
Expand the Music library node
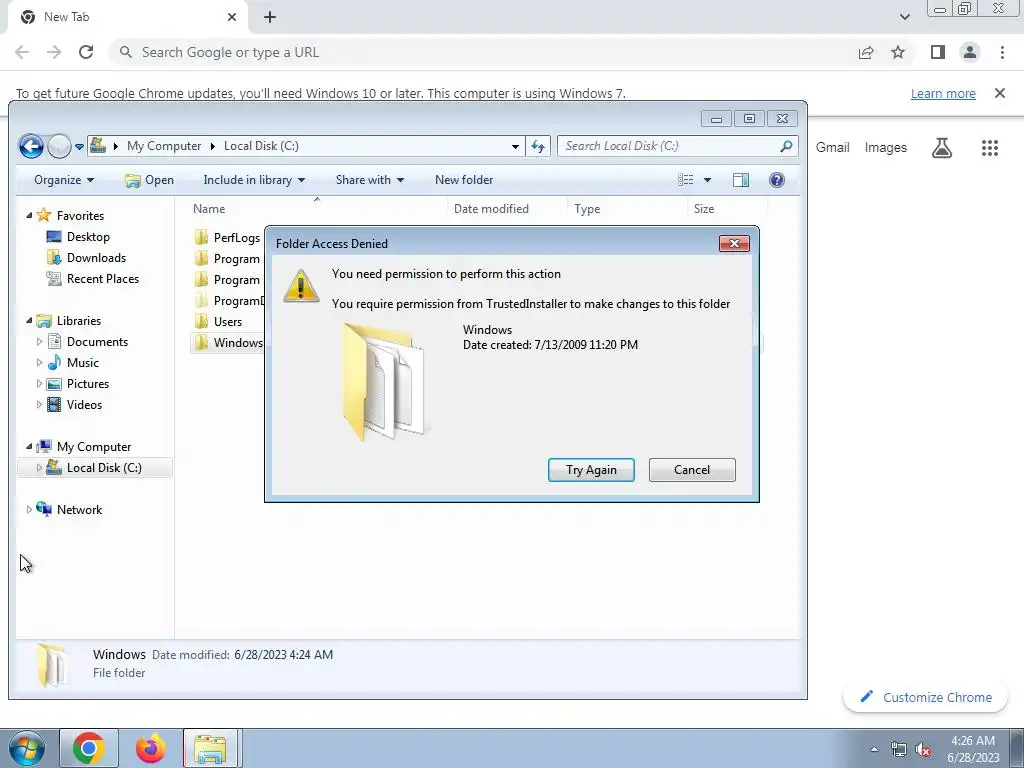click(39, 362)
